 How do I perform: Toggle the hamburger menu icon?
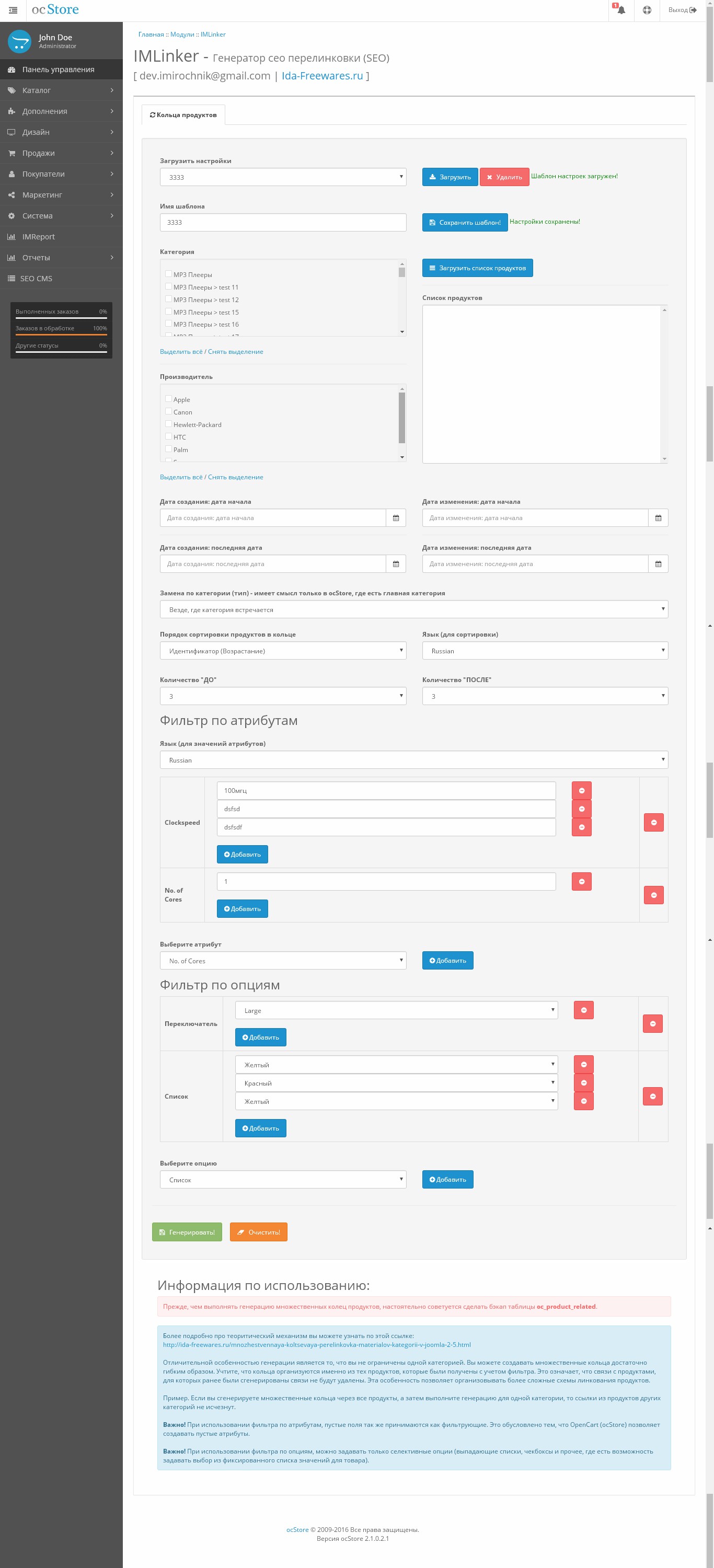click(13, 10)
